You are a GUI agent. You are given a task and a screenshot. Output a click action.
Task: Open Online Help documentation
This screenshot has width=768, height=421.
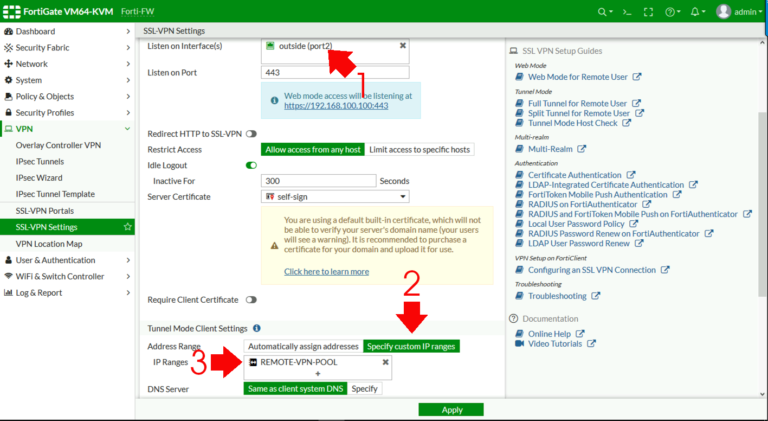(550, 334)
